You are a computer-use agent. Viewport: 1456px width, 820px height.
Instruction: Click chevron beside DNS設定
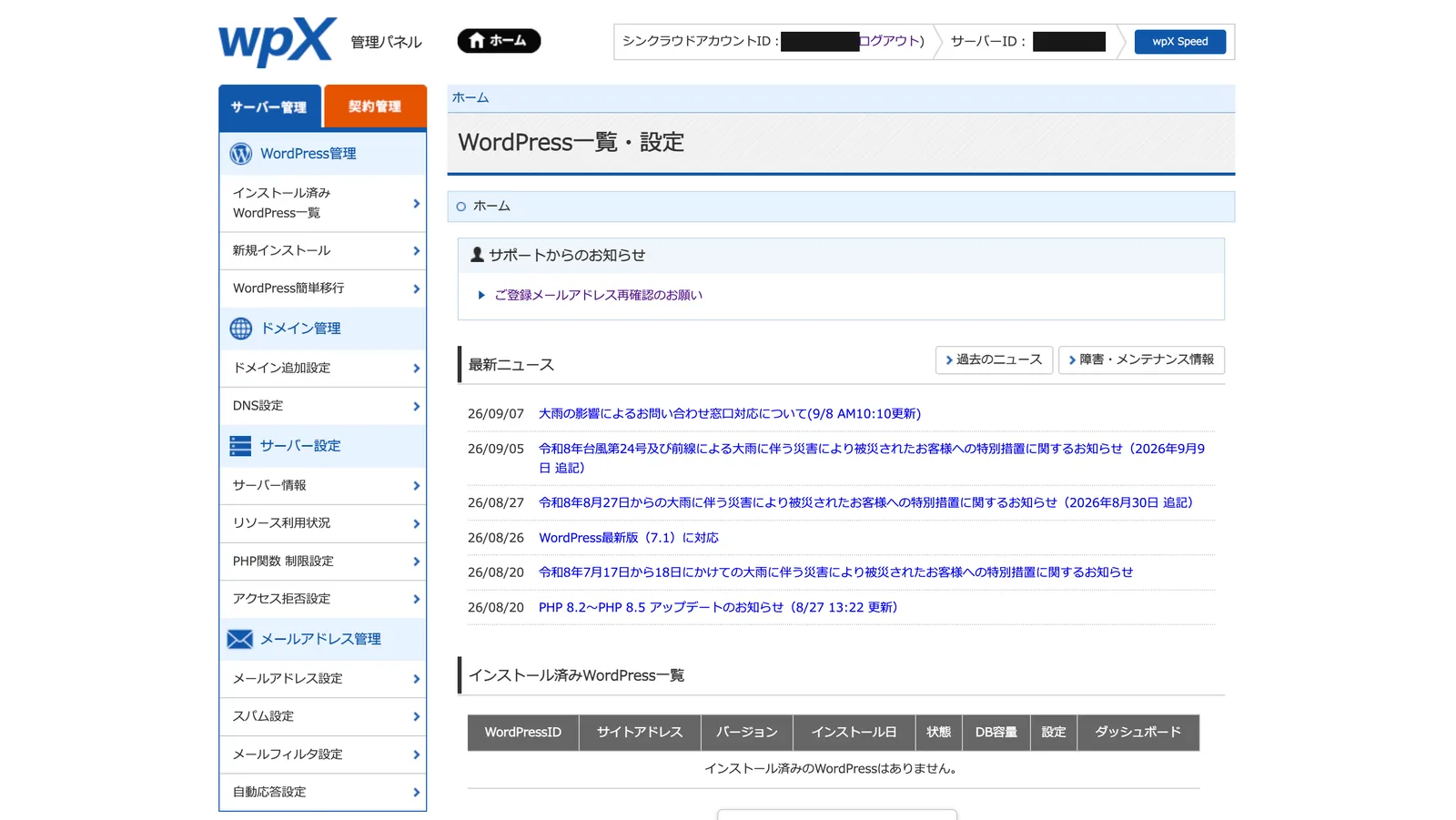pyautogui.click(x=416, y=406)
